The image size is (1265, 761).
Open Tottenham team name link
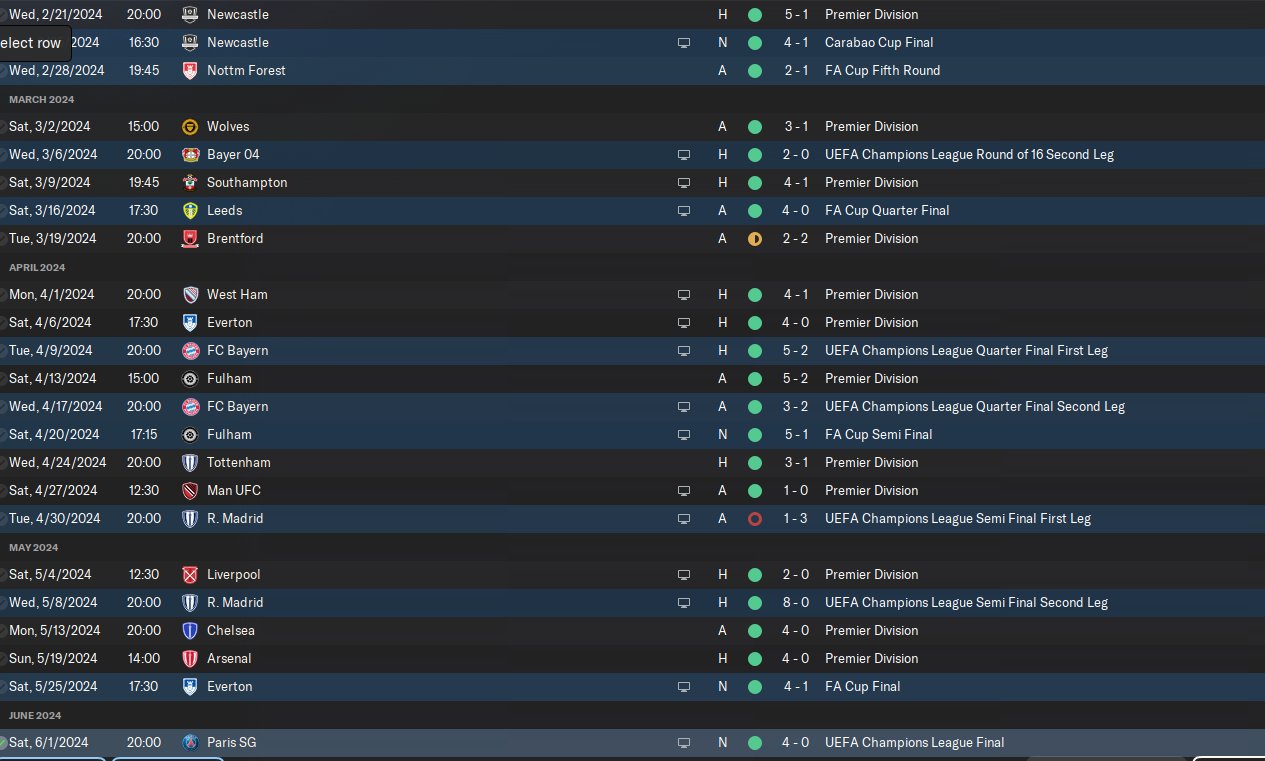pos(239,463)
